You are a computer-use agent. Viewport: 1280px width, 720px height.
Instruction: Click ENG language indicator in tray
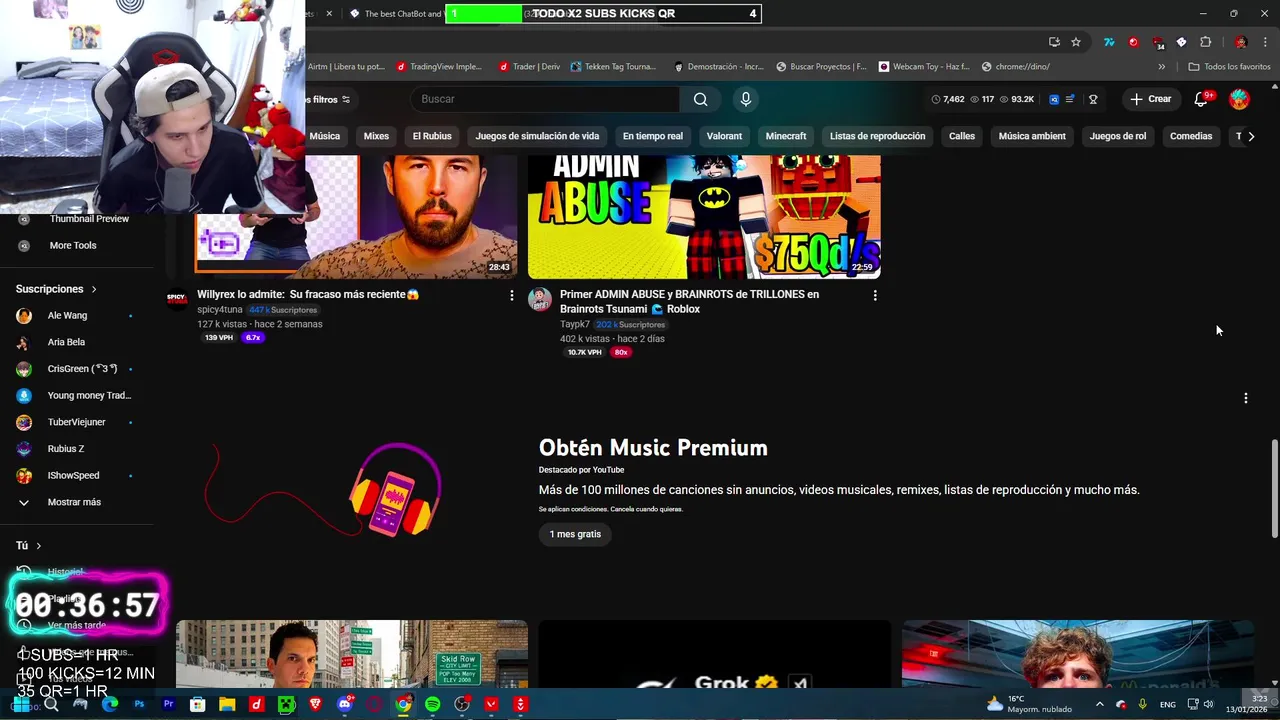pyautogui.click(x=1167, y=705)
